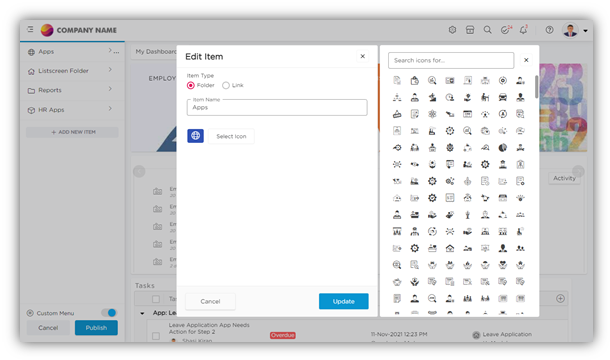The image size is (610, 360).
Task: Click the Select Icon button
Action: coord(231,136)
